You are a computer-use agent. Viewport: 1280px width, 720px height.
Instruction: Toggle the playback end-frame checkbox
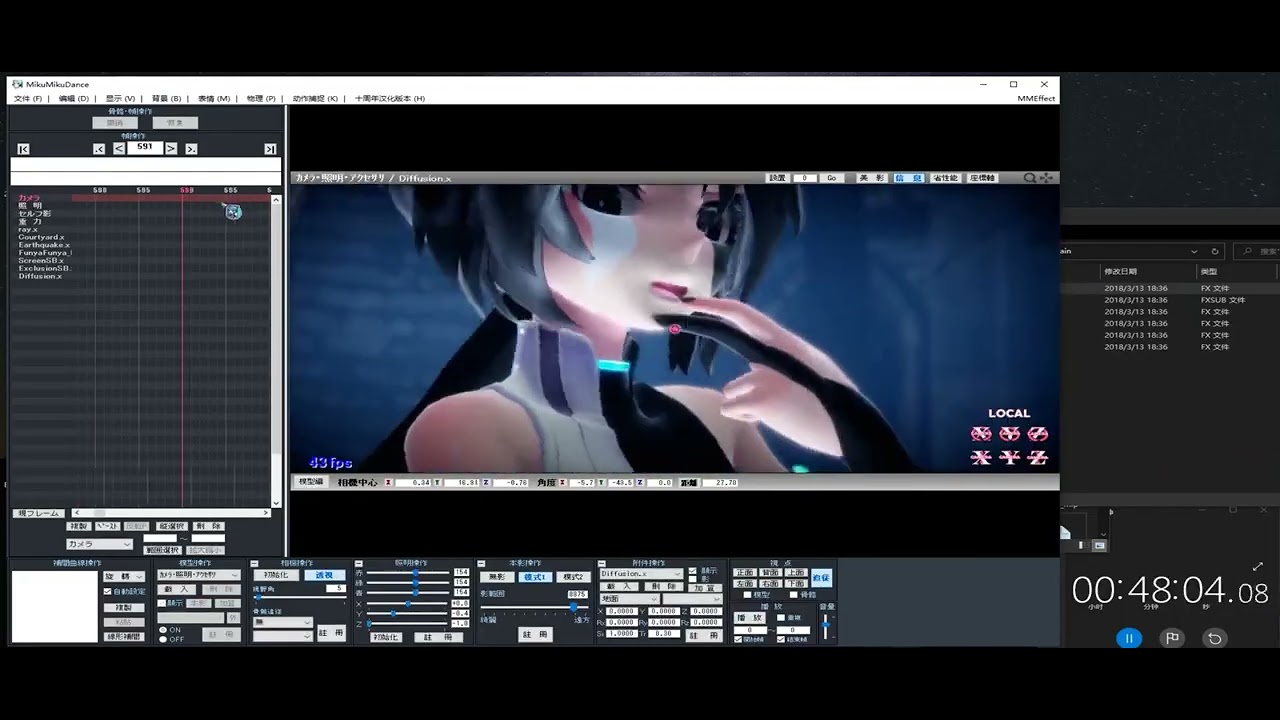(x=781, y=640)
